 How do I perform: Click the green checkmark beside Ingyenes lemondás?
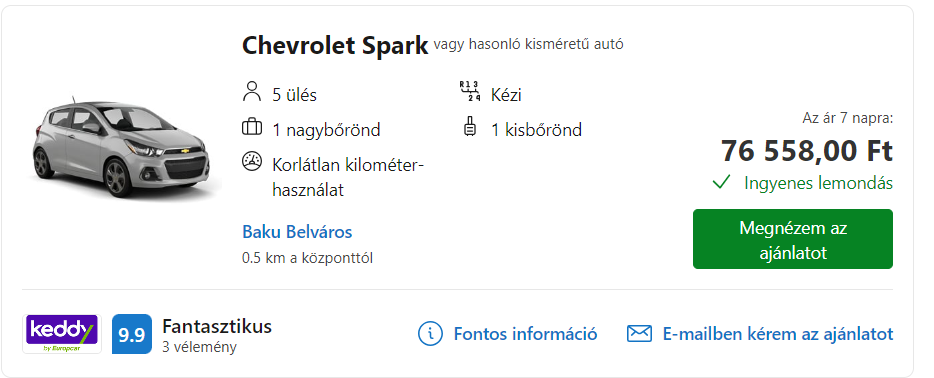(x=721, y=182)
